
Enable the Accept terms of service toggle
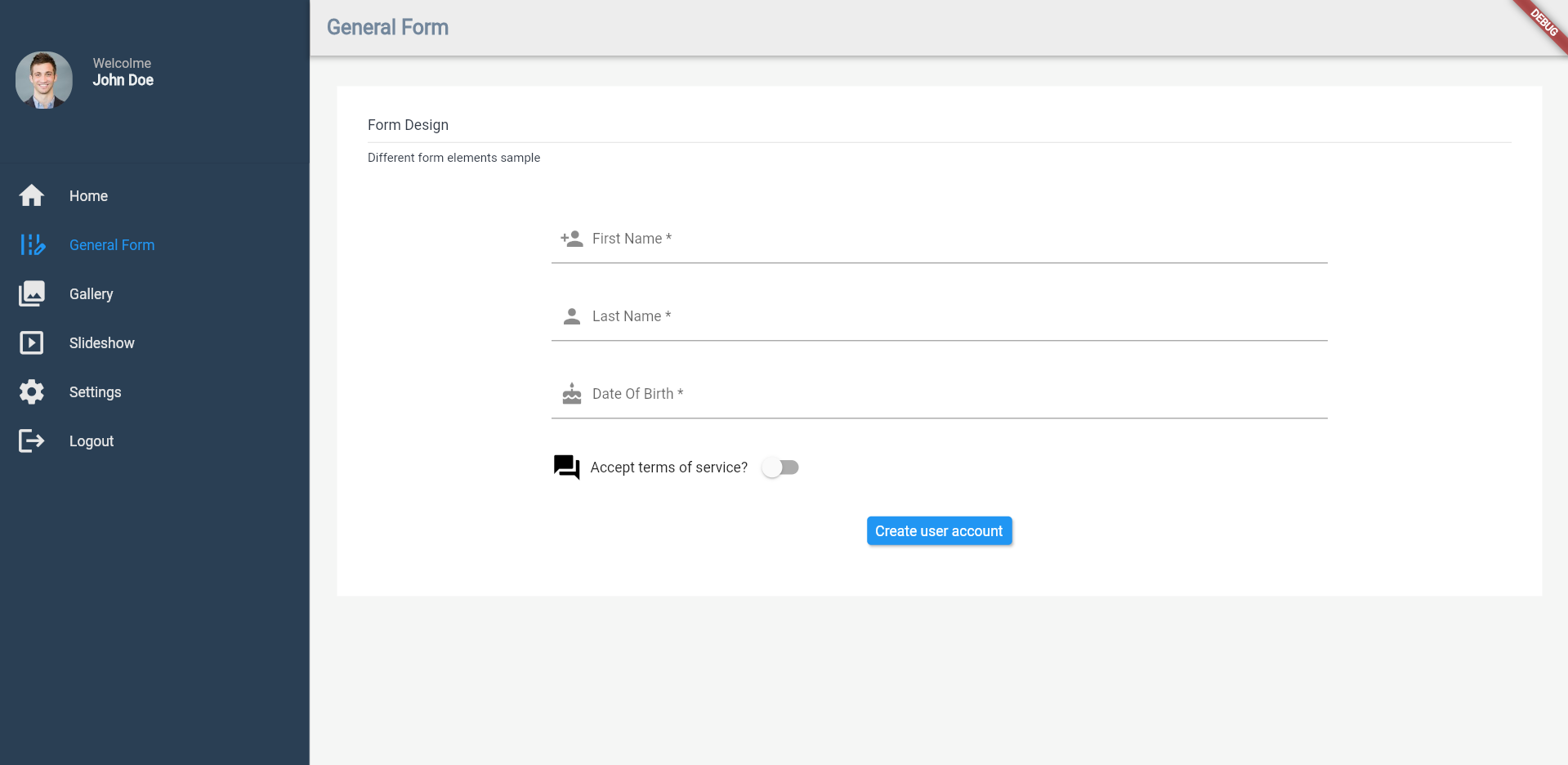pyautogui.click(x=780, y=467)
